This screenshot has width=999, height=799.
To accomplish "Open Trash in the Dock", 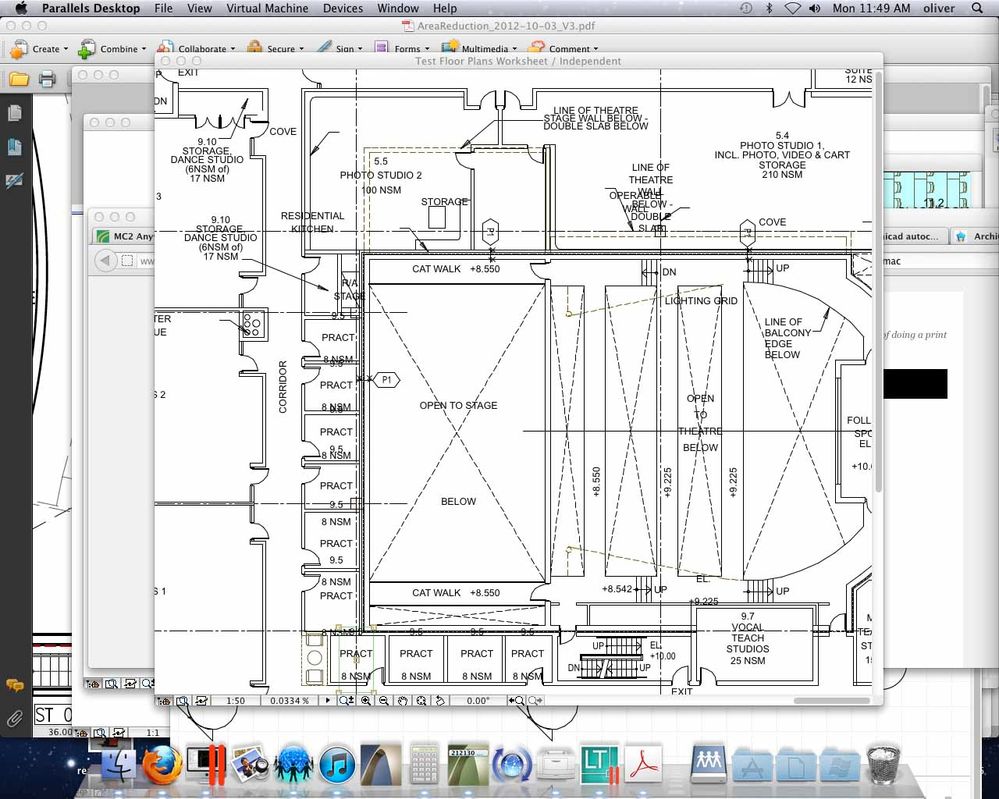I will click(x=884, y=765).
